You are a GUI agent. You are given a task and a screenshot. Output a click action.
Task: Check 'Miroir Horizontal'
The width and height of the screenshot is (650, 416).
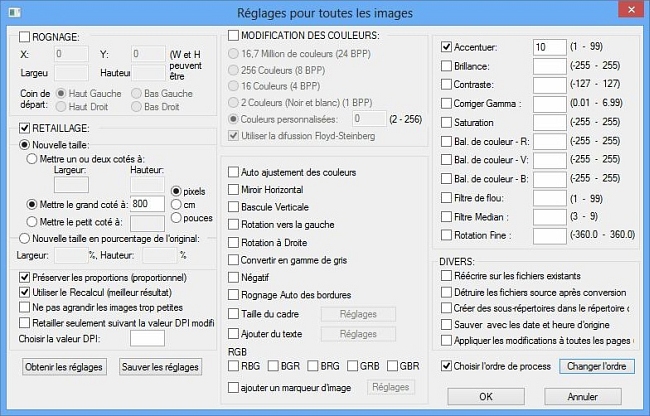[233, 189]
